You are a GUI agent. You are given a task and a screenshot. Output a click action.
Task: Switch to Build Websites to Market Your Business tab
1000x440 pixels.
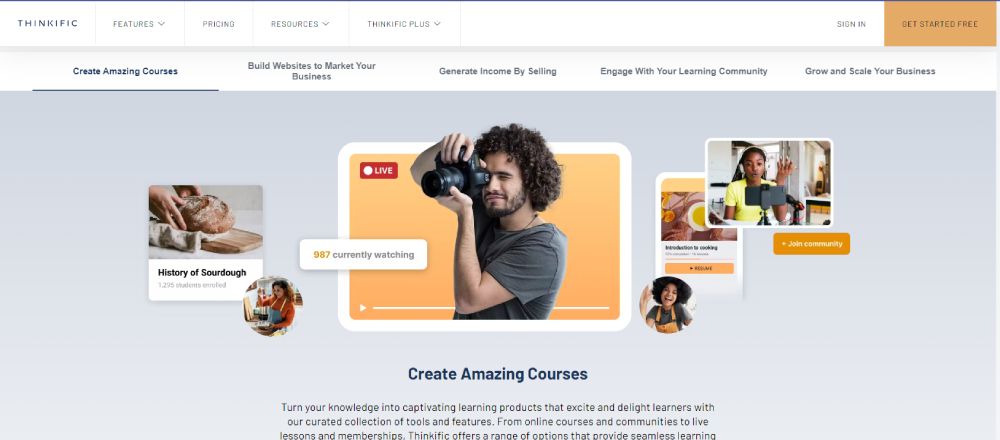click(312, 71)
